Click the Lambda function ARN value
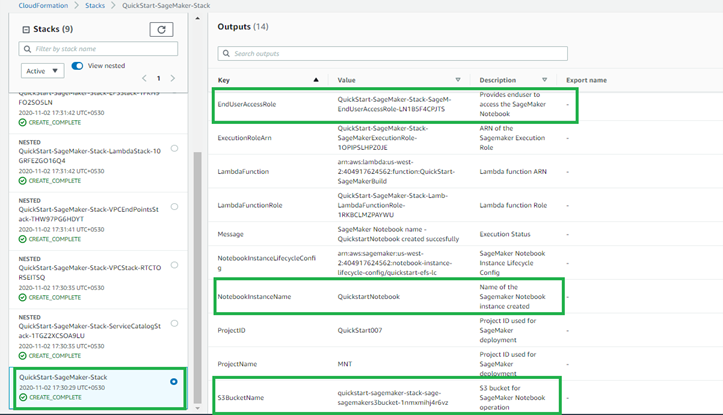 tap(396, 172)
